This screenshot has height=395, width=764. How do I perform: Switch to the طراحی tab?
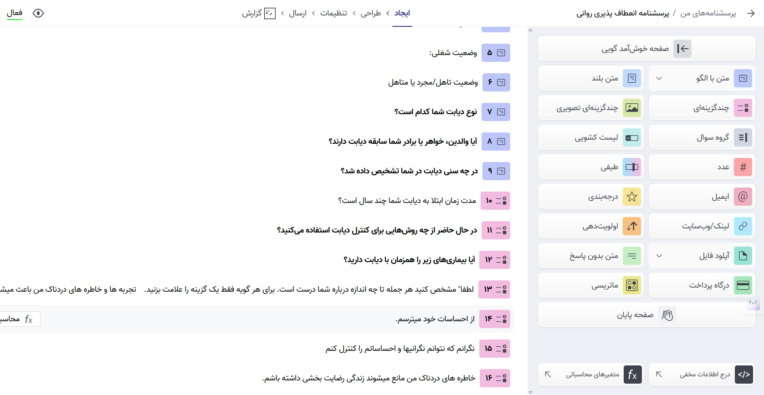point(370,14)
